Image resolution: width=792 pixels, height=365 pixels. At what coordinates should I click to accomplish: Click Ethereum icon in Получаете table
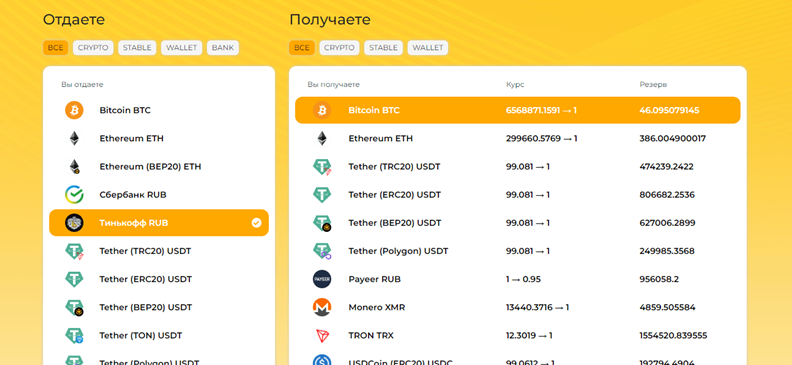tap(322, 138)
